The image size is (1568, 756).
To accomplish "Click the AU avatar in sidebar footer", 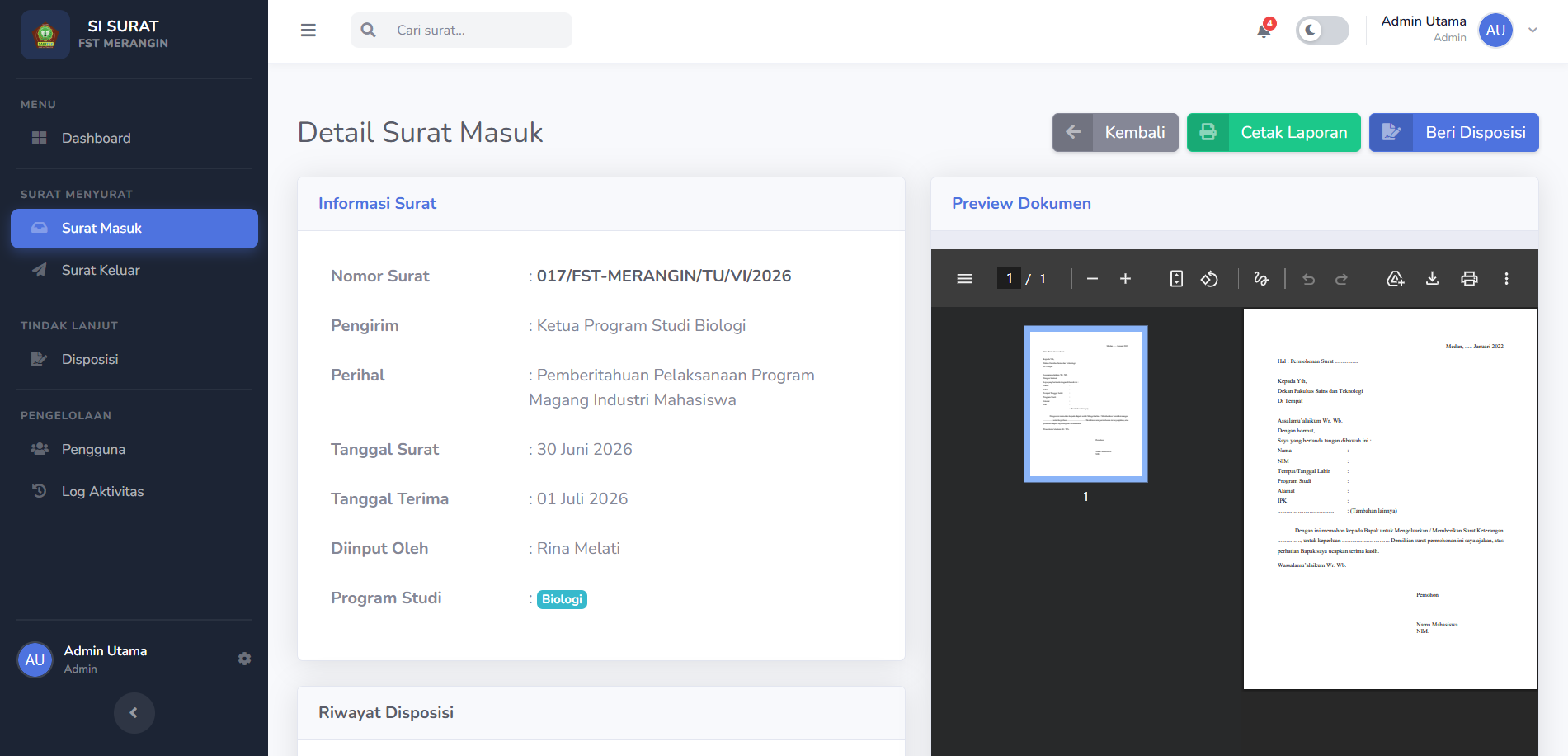I will coord(35,659).
